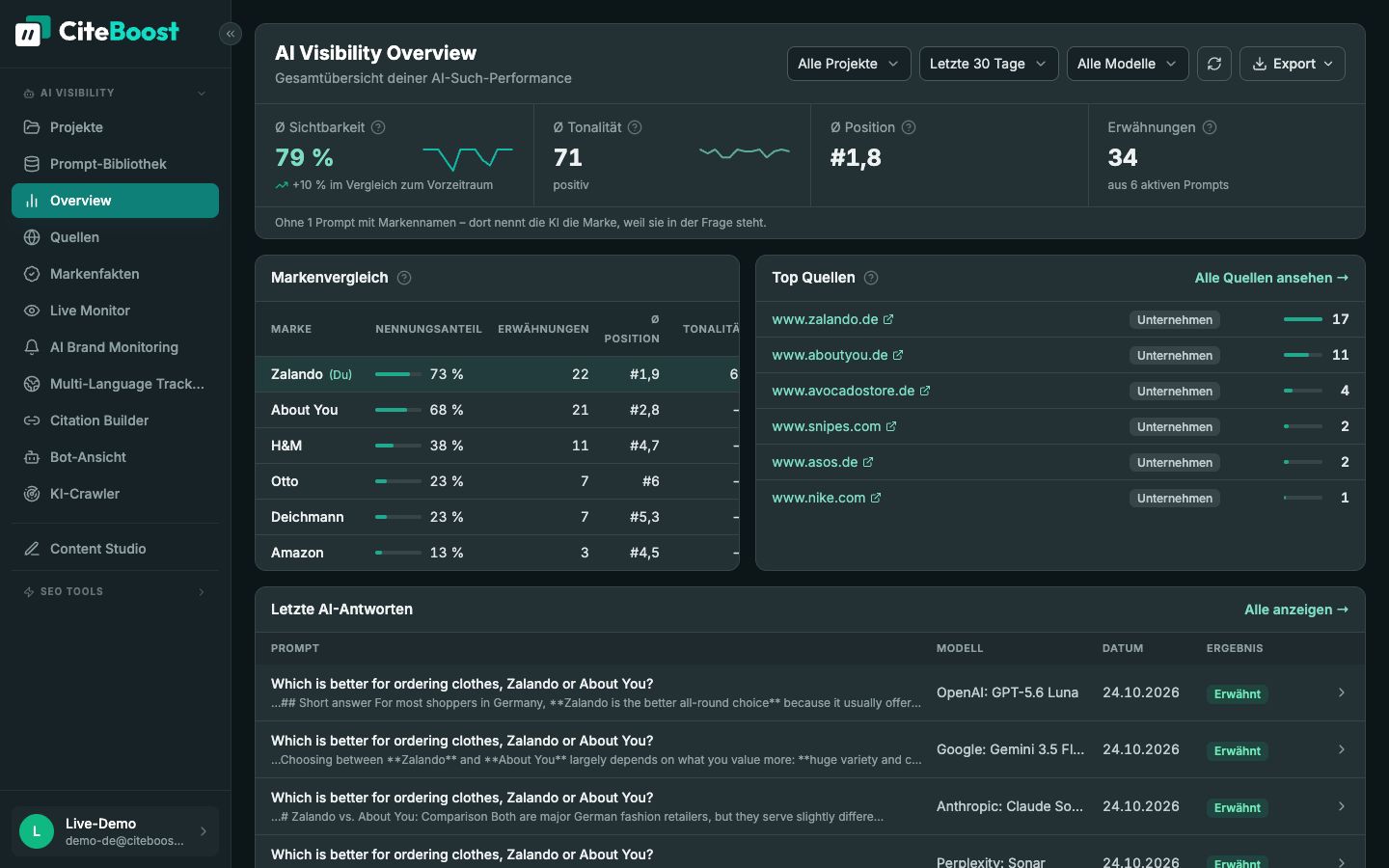Viewport: 1389px width, 868px height.
Task: Select the About You row in Markenvergleich
Action: click(x=497, y=410)
